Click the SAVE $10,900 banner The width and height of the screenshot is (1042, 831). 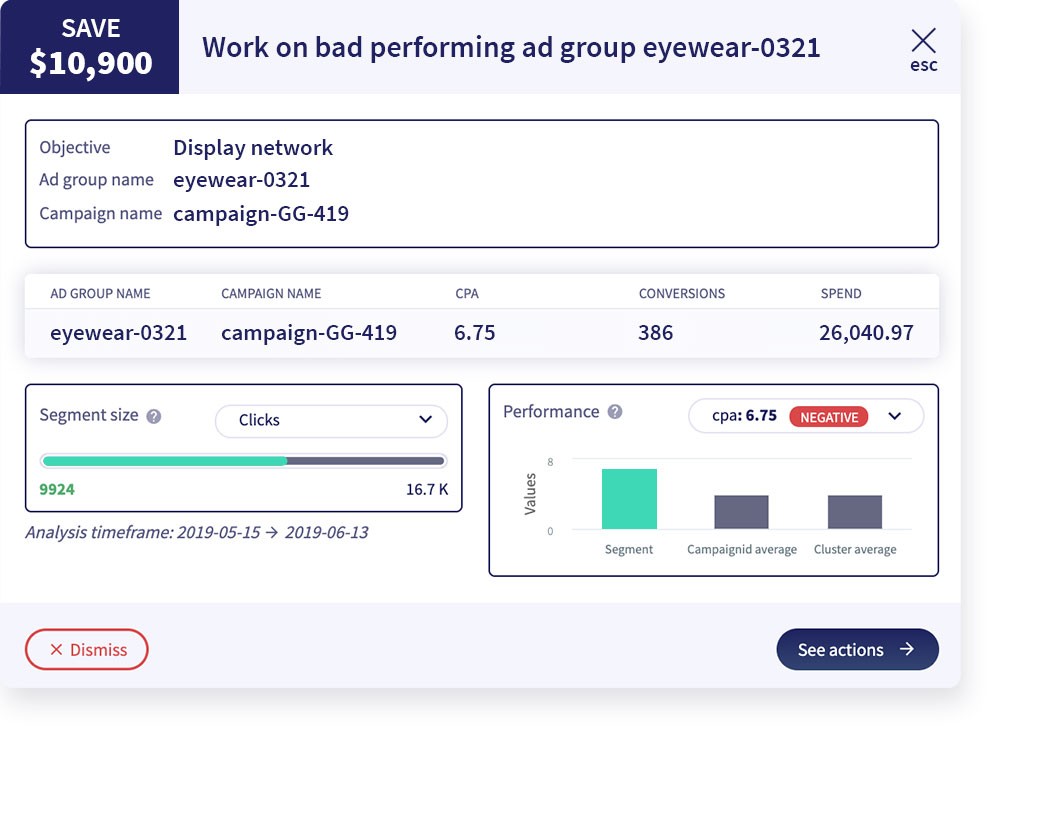[90, 47]
